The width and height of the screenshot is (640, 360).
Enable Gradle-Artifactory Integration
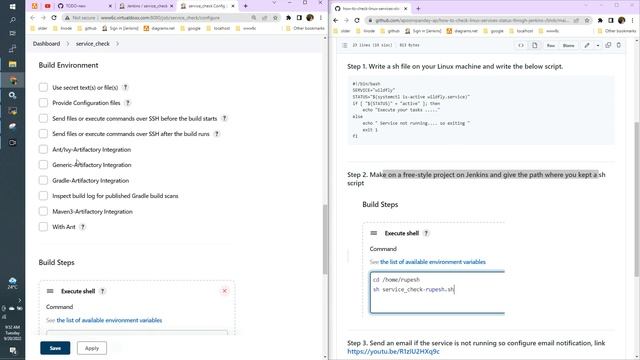43,180
